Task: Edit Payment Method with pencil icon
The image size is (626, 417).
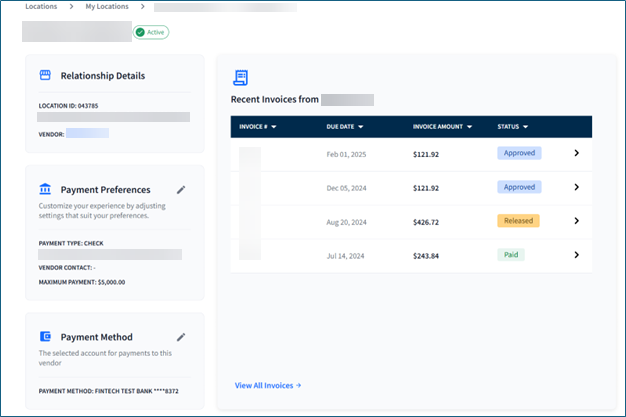Action: (181, 337)
